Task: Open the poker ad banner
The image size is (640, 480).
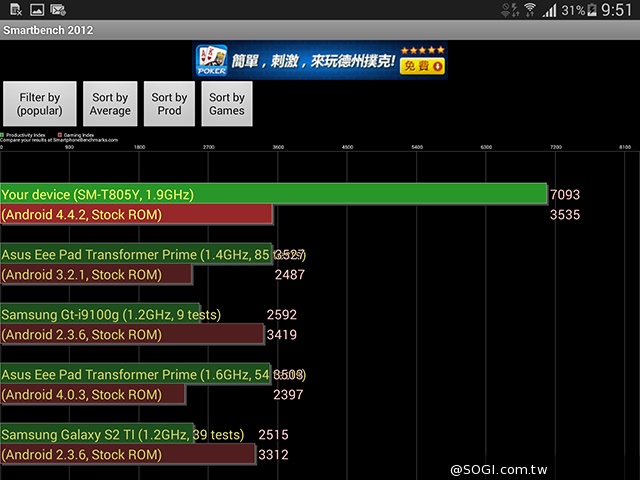Action: point(320,61)
